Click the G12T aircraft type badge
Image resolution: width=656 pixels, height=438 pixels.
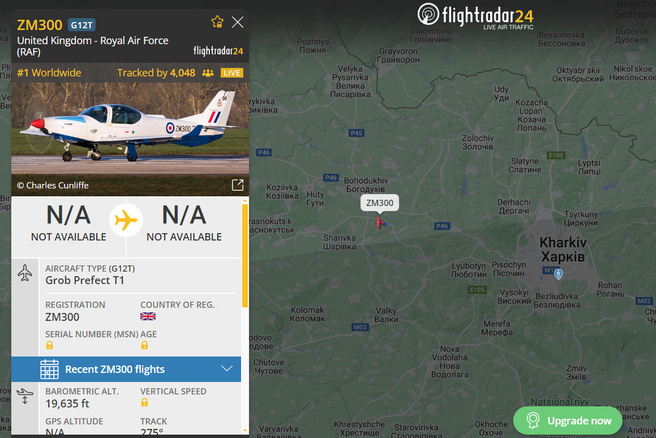click(82, 25)
